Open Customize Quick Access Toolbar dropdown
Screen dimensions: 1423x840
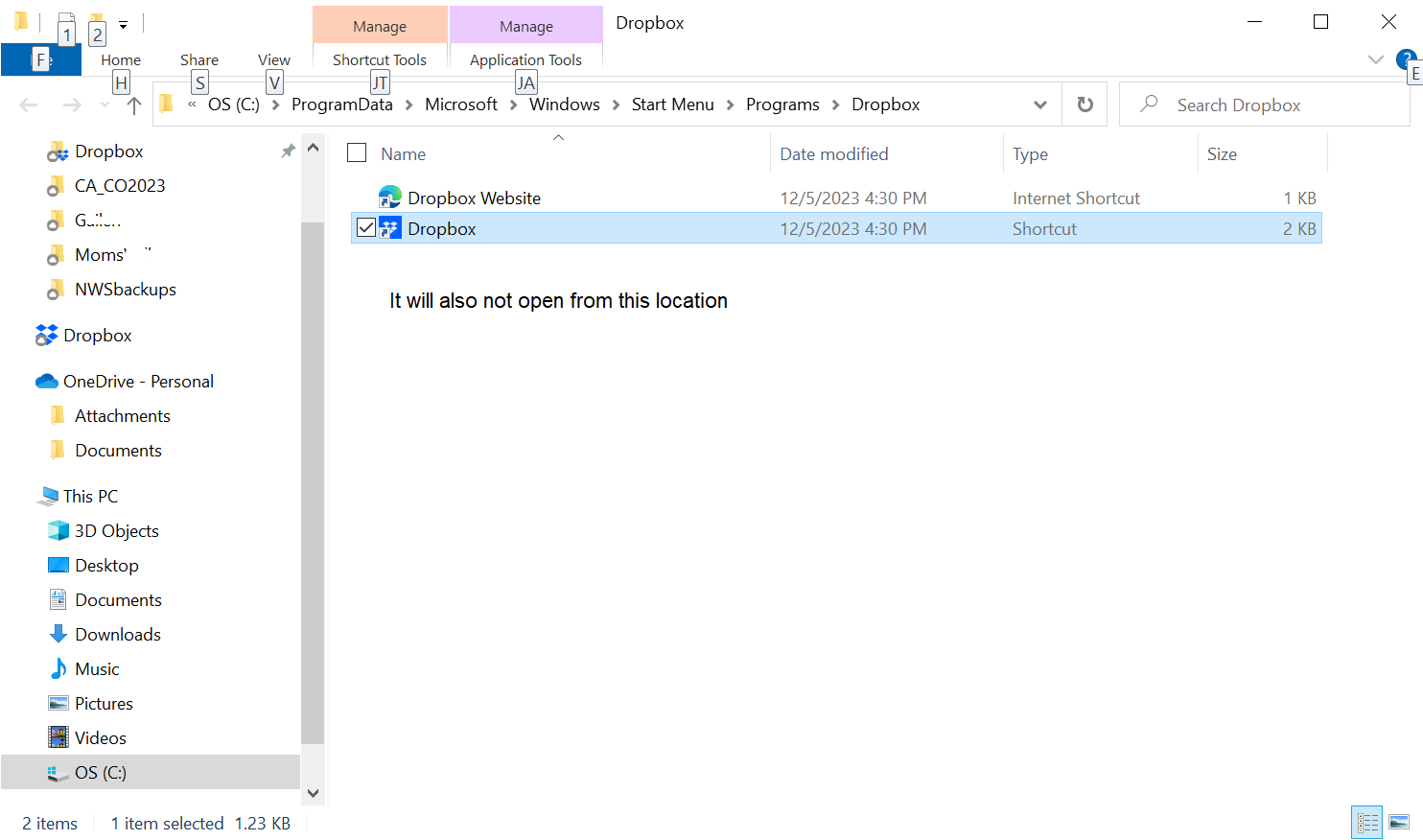coord(123,24)
